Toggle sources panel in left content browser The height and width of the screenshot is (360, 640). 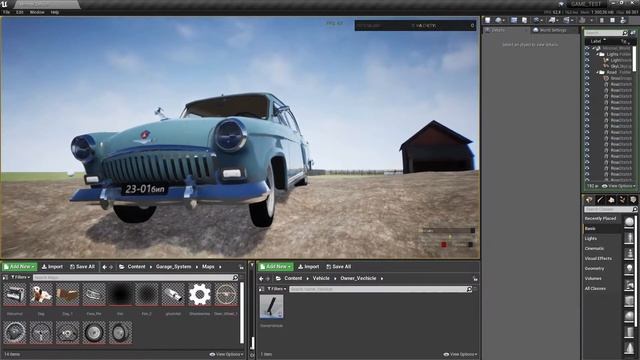(5, 278)
